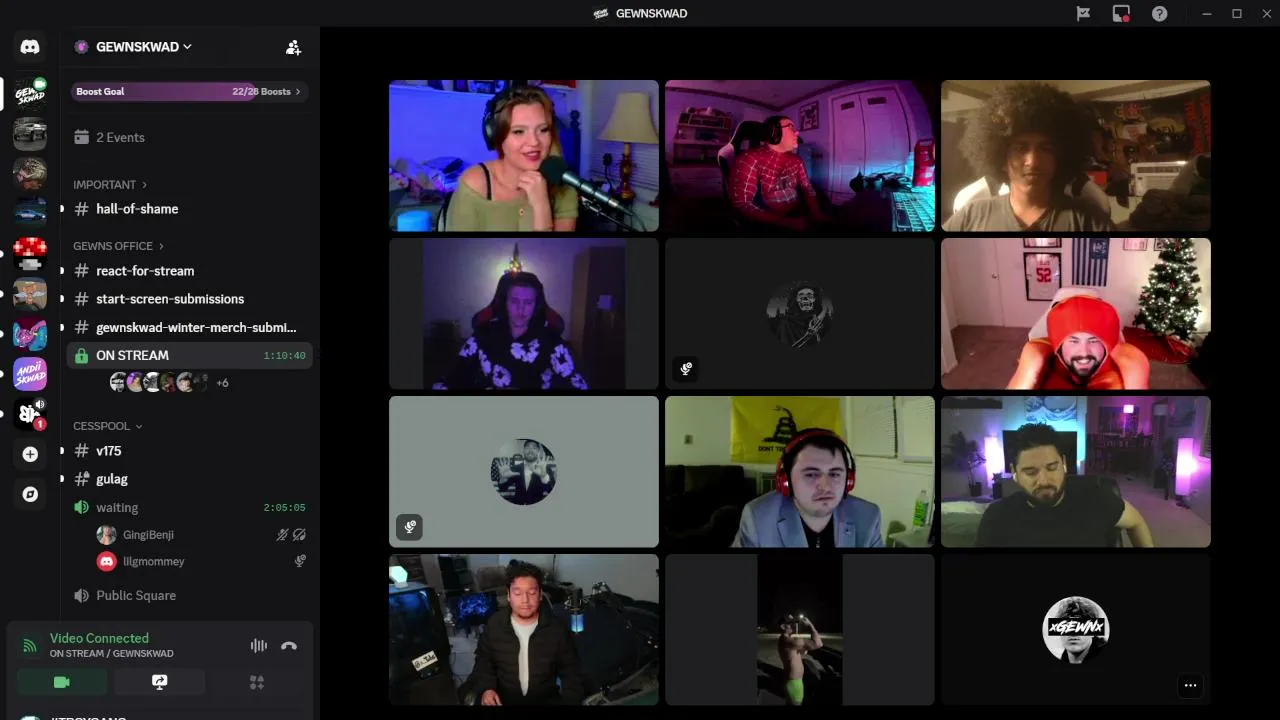
Task: Focus the purple-lit floral hoodie video tile
Action: point(524,314)
